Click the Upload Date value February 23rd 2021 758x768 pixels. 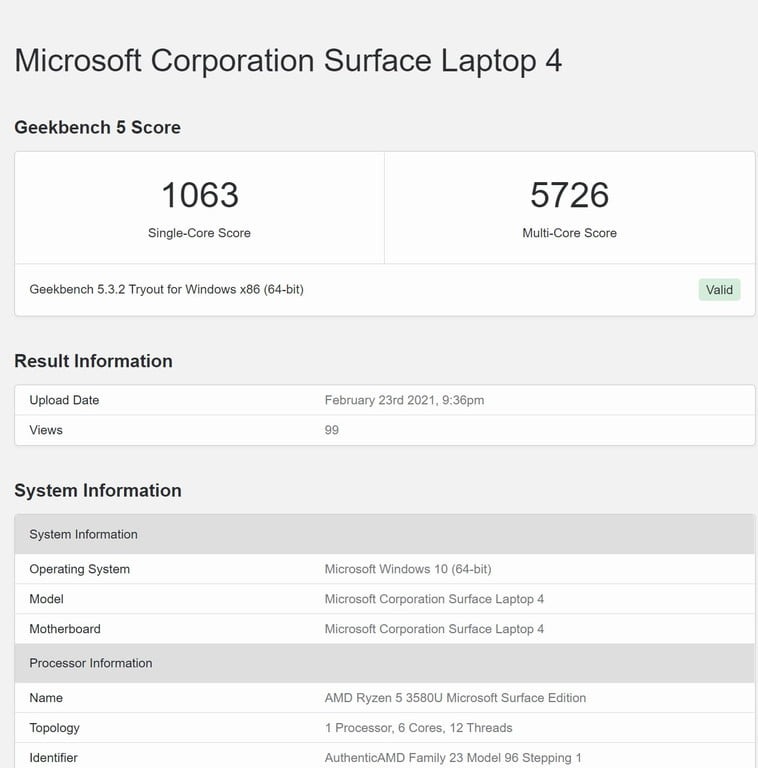[x=404, y=400]
